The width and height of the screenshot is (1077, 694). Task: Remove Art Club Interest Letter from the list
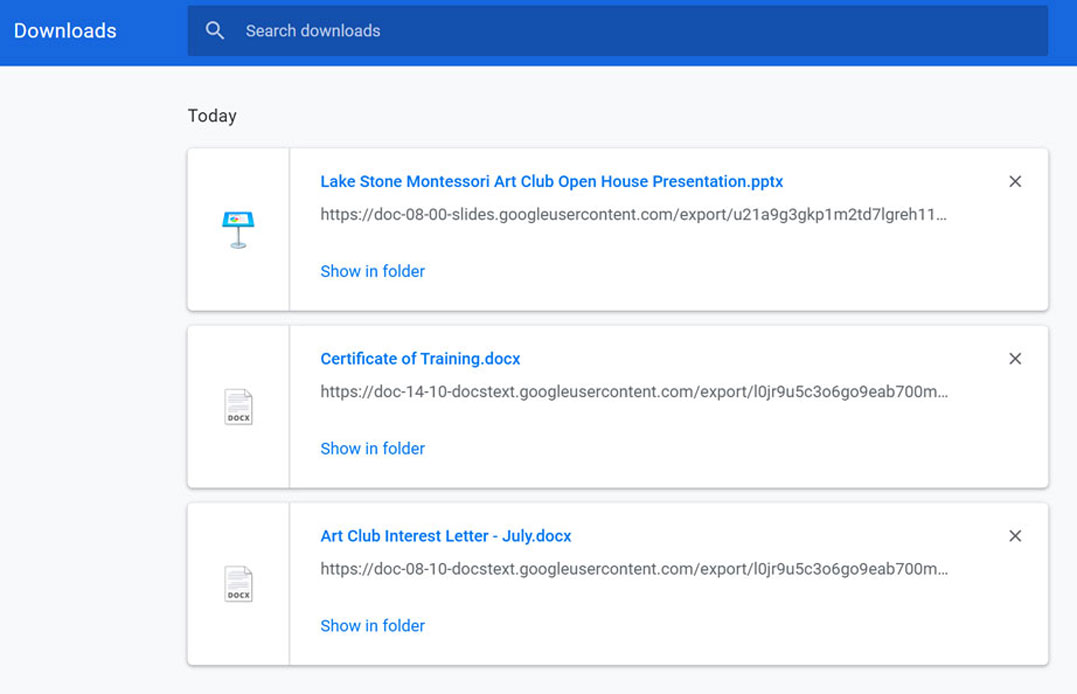pos(1015,535)
